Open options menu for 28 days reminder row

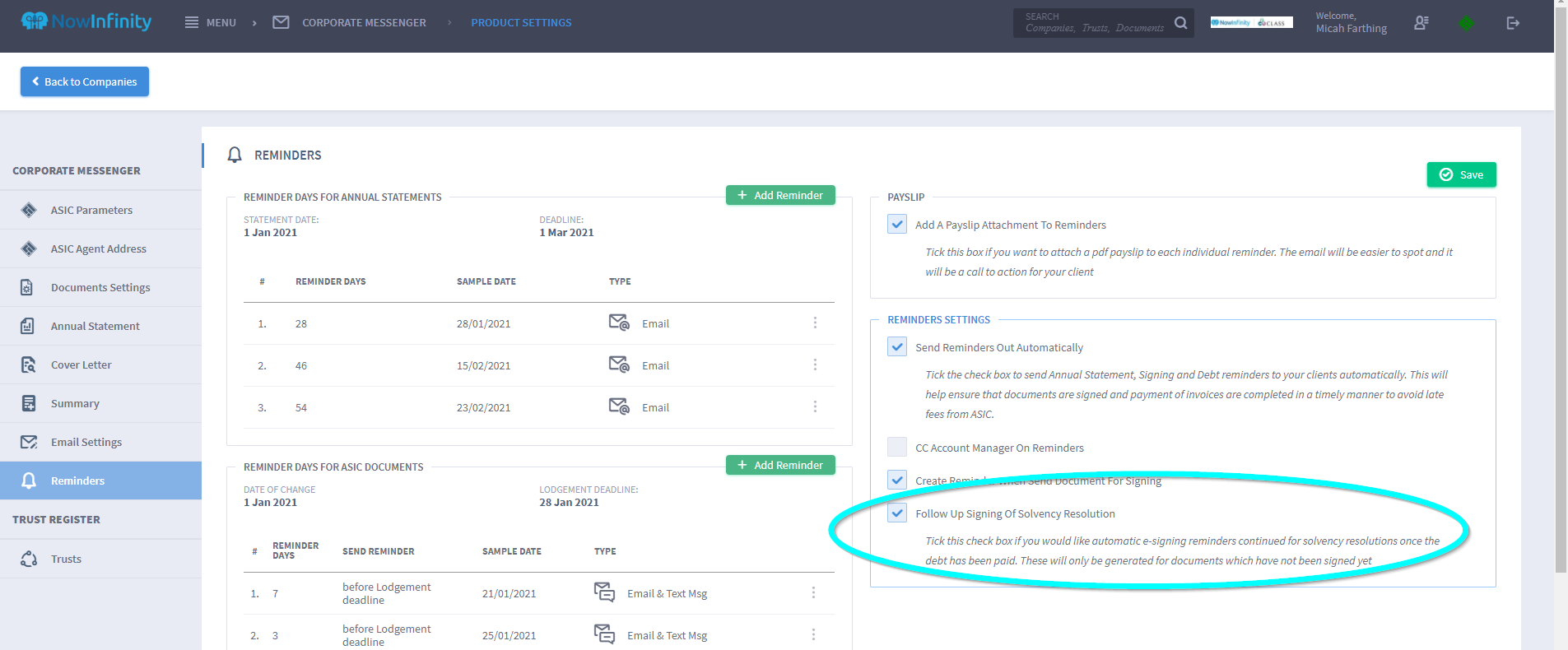(815, 323)
